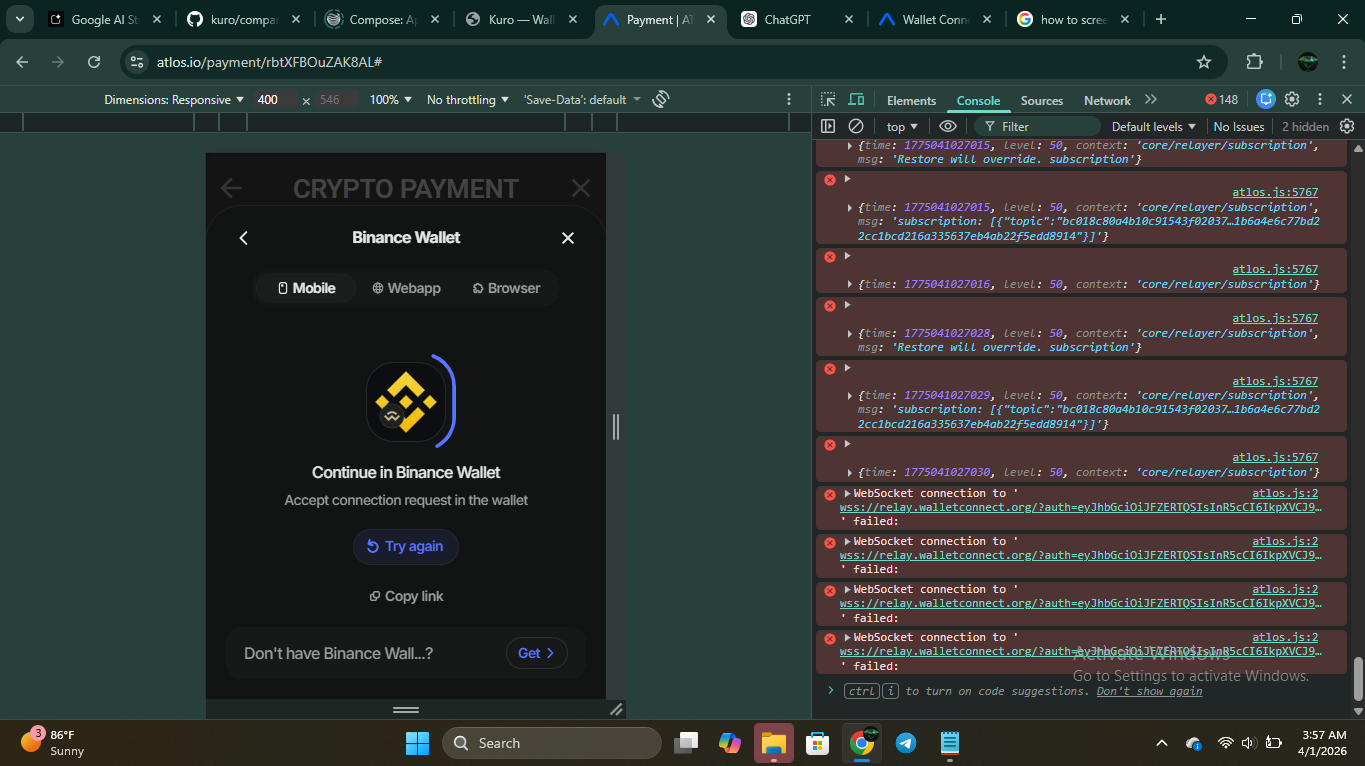Toggle the device toolbar icon
Viewport: 1365px width, 766px height.
(856, 100)
